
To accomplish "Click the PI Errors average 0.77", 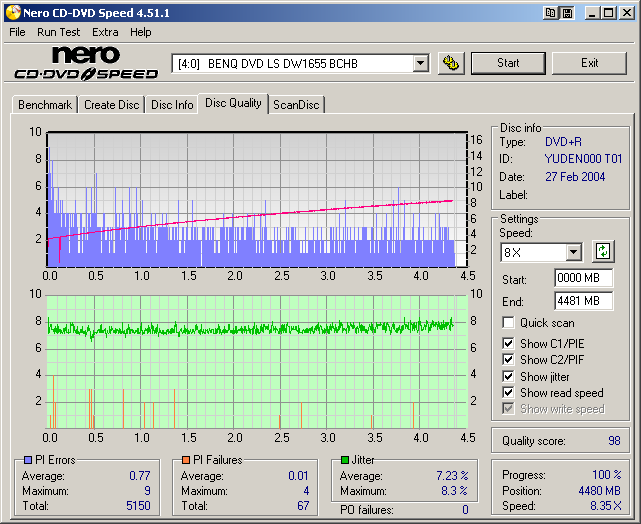I will click(140, 476).
